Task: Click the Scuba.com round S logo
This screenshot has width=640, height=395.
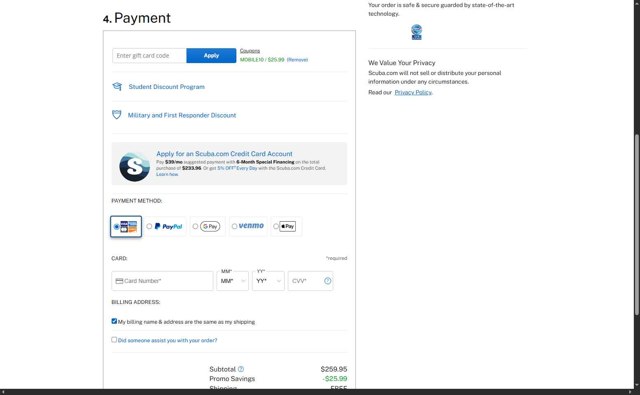Action: [135, 166]
